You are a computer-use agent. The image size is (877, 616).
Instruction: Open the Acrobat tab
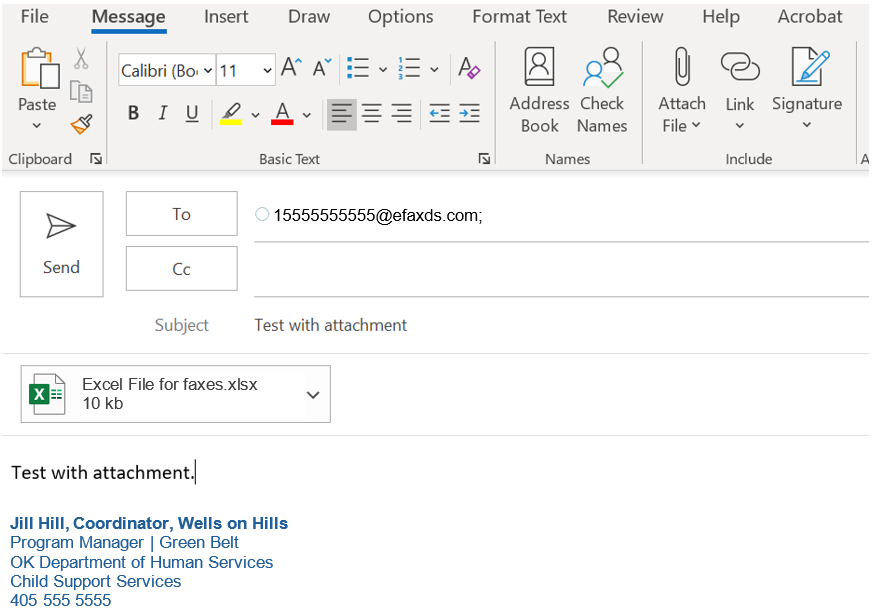[810, 16]
